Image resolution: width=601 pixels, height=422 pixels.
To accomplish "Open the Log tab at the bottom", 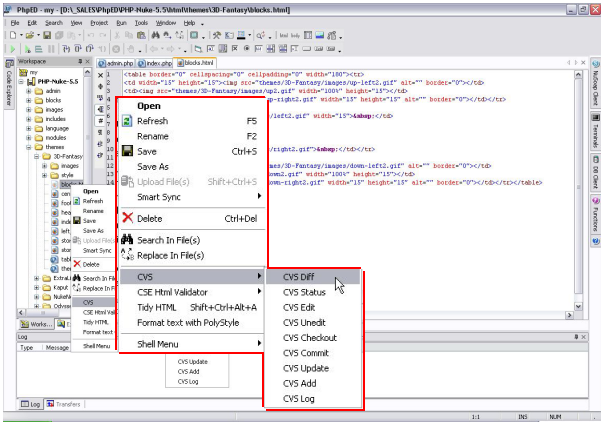I will [x=31, y=404].
